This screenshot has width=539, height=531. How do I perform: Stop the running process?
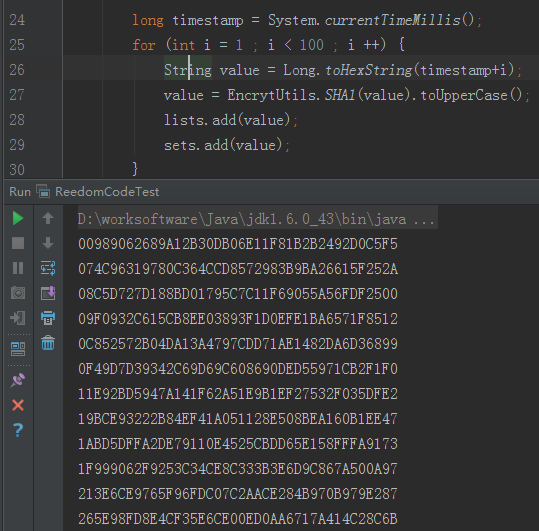pyautogui.click(x=18, y=243)
